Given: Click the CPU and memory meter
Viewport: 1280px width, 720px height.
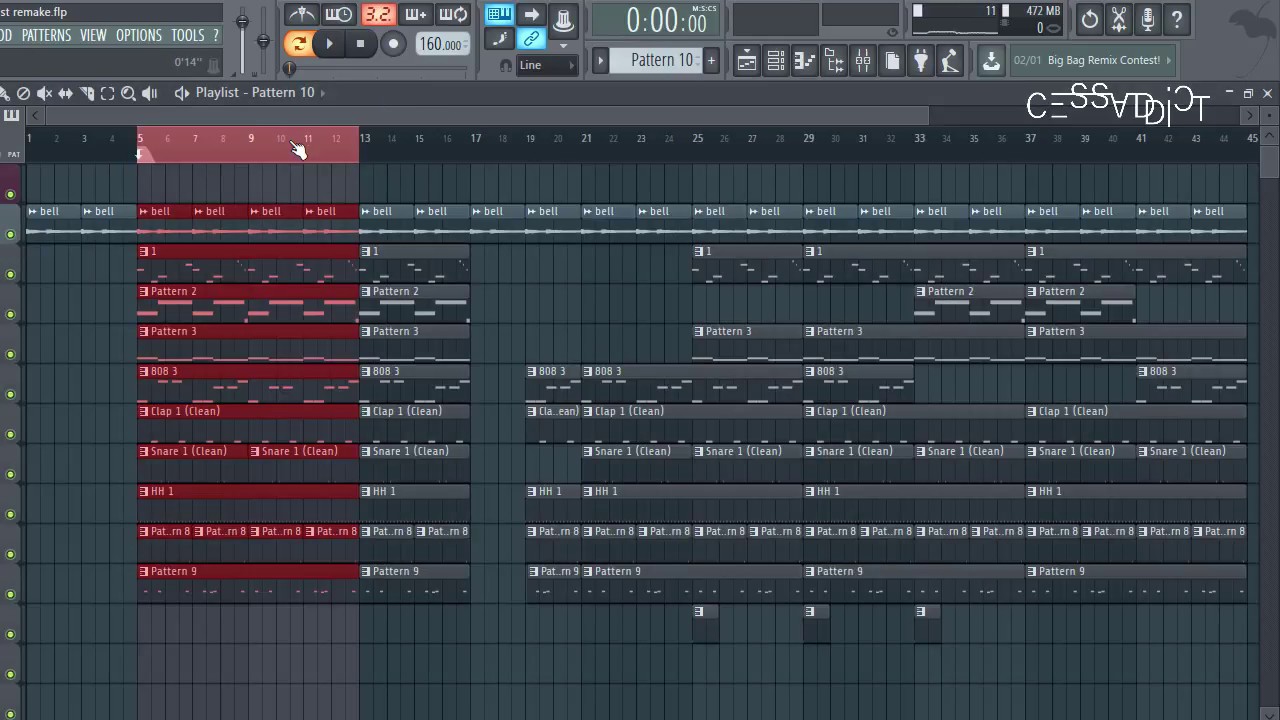Looking at the screenshot, I should coord(988,19).
